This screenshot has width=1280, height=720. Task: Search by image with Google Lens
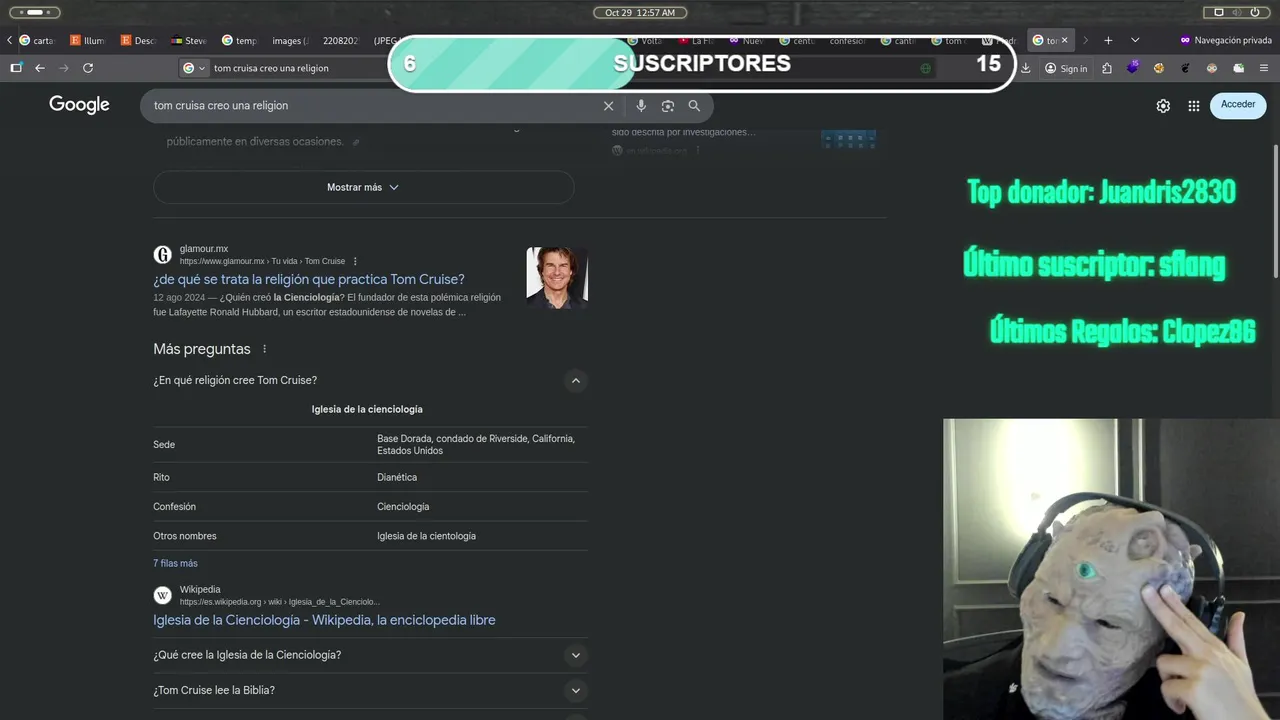coord(668,106)
